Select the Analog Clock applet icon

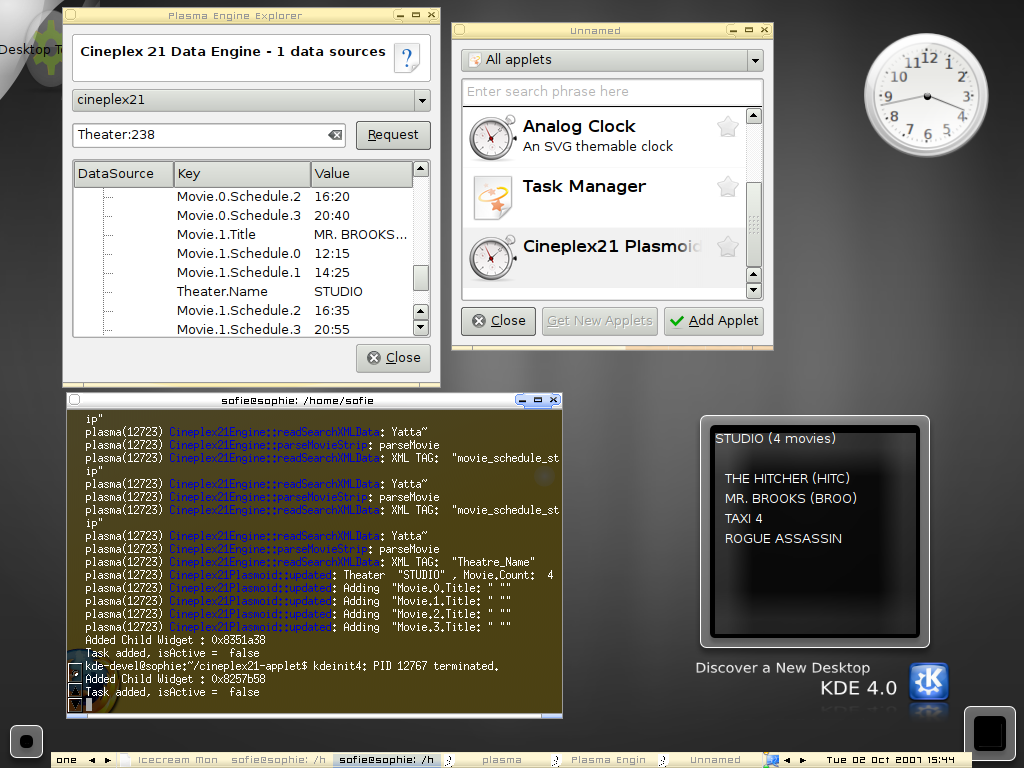492,138
